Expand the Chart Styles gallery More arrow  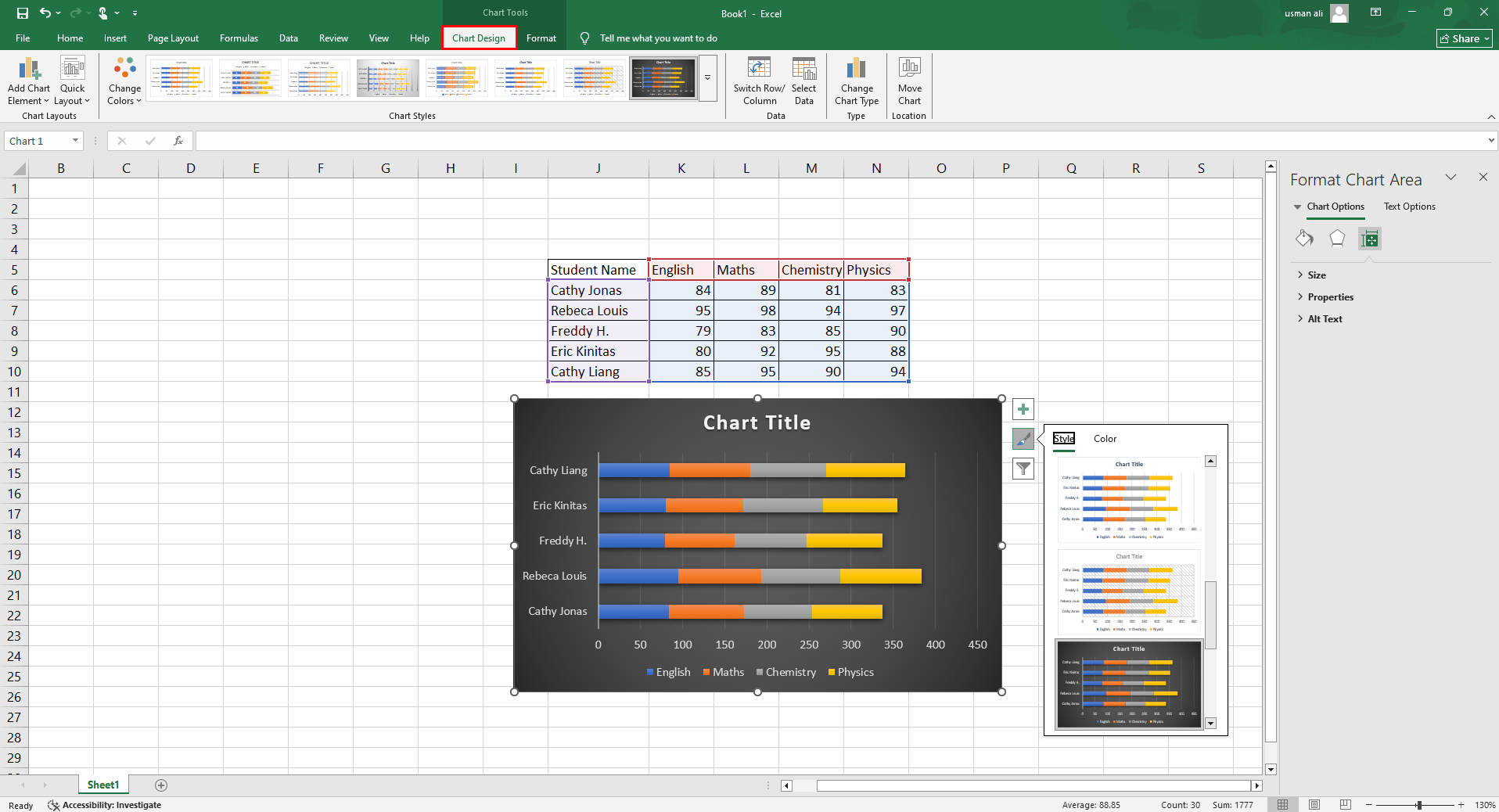point(707,78)
